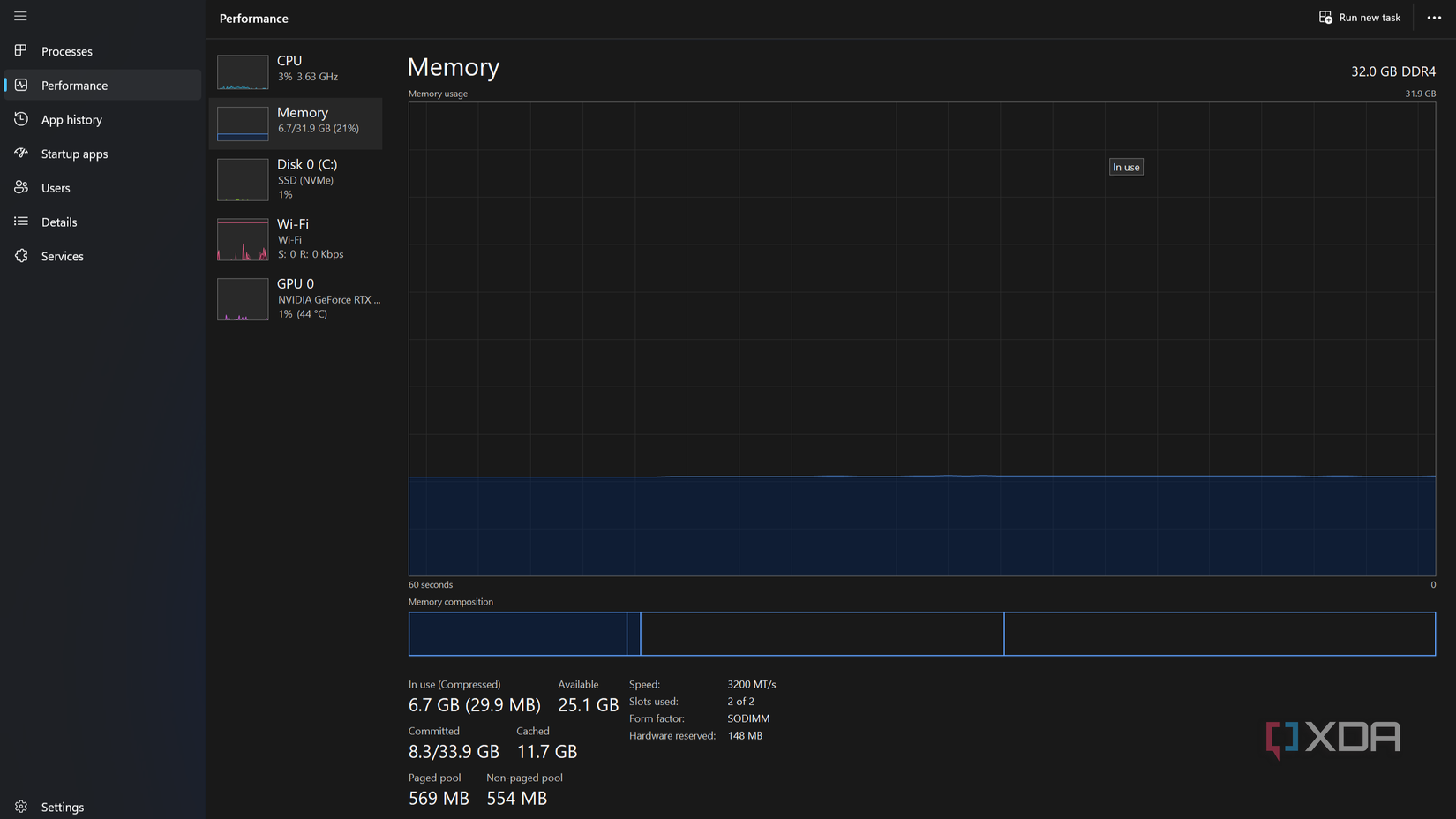Click the Settings gear icon
The image size is (1456, 819).
21,807
